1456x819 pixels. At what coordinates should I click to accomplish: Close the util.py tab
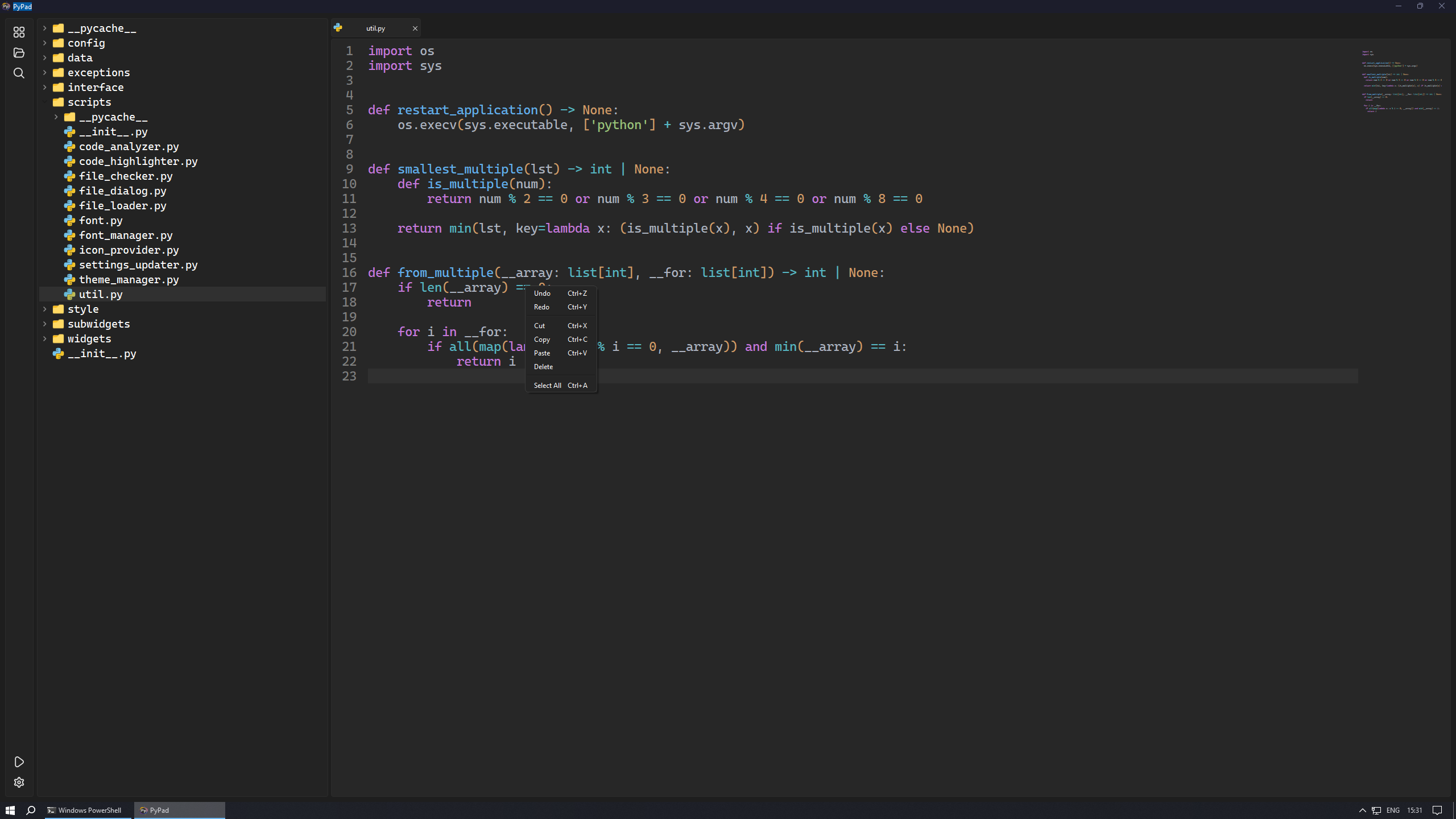point(415,28)
